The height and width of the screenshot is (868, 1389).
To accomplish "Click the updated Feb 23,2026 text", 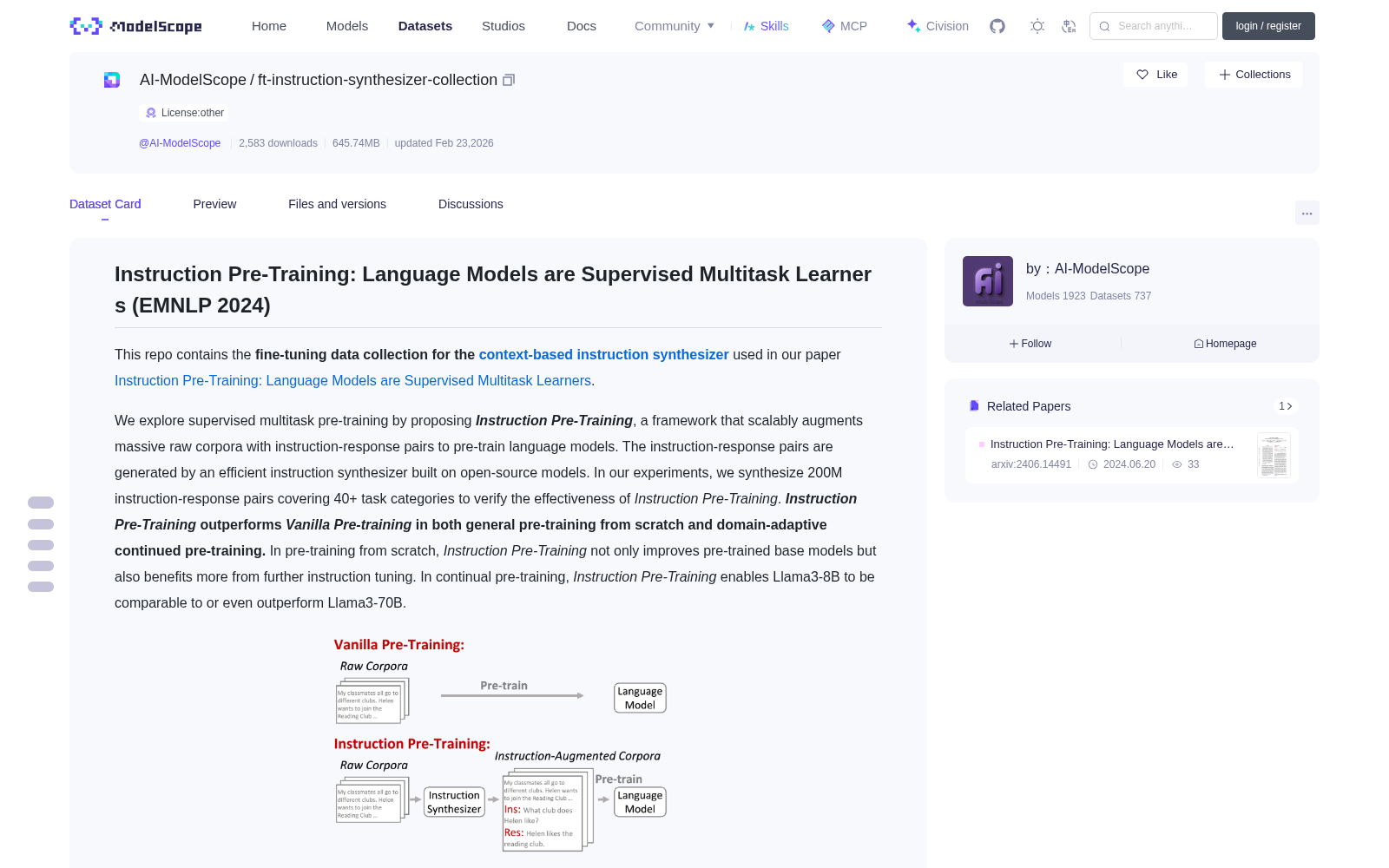I will pyautogui.click(x=444, y=143).
